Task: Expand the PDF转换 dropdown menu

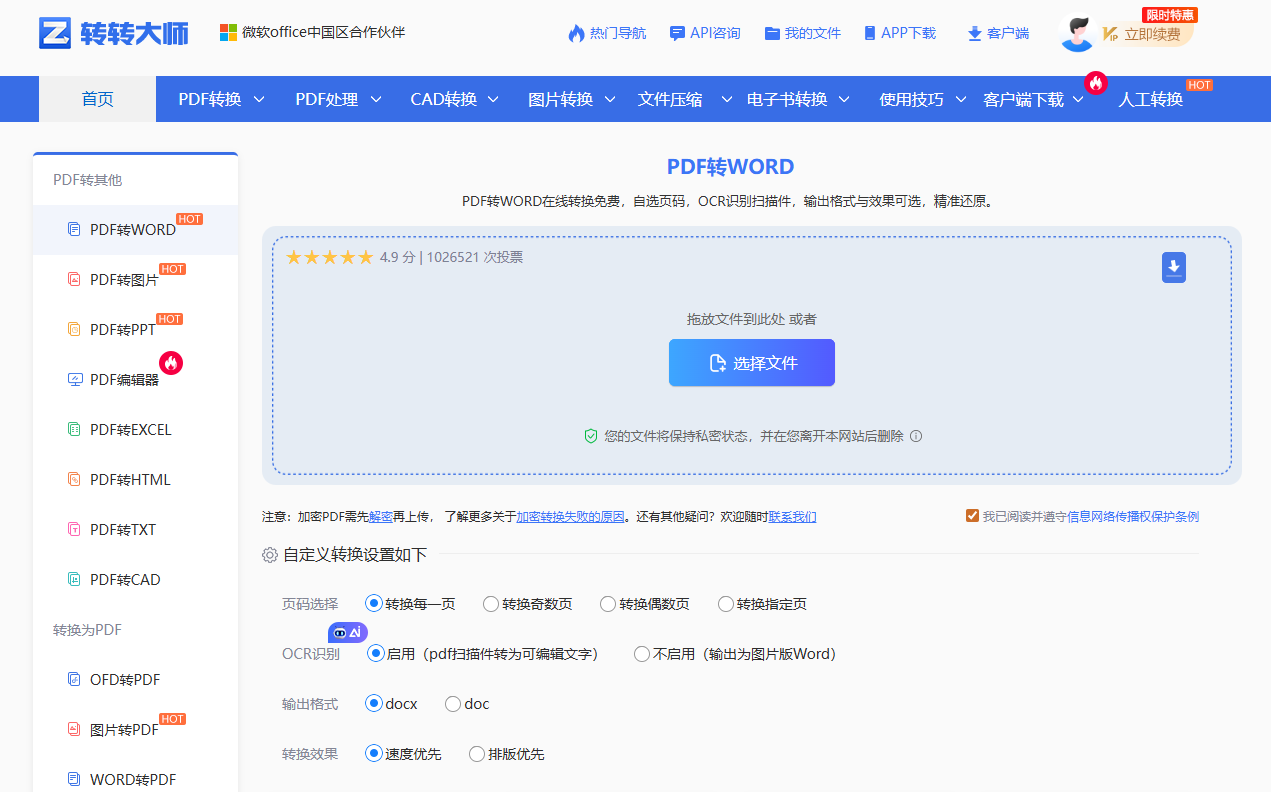Action: 218,99
